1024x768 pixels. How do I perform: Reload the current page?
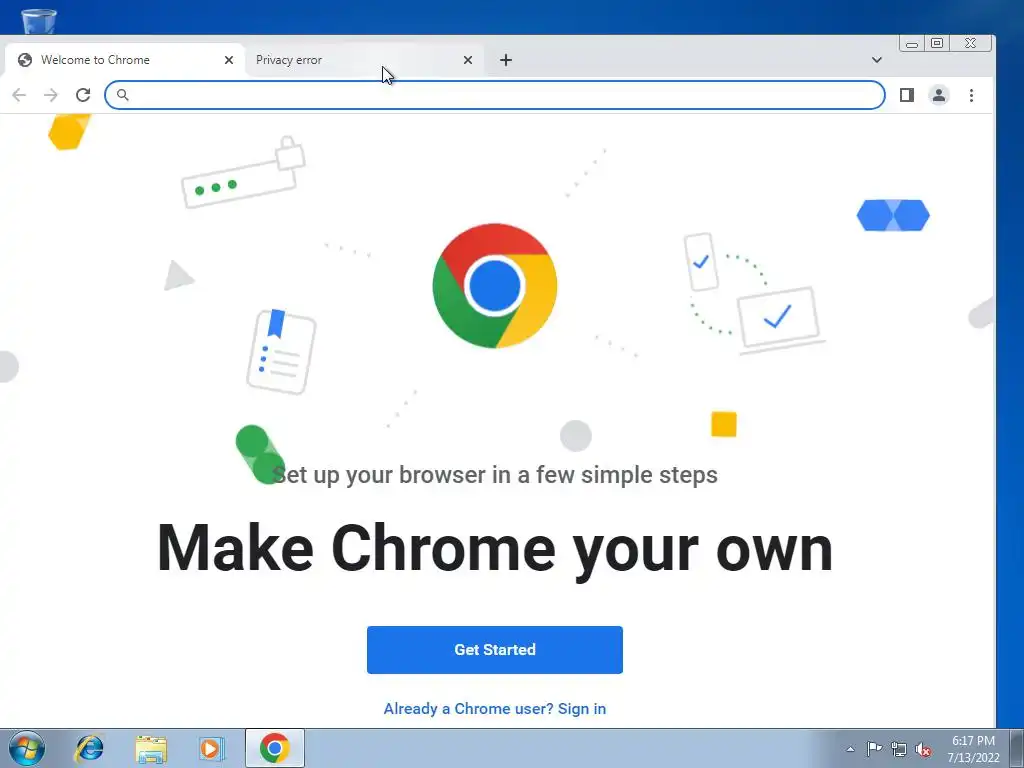pos(83,95)
